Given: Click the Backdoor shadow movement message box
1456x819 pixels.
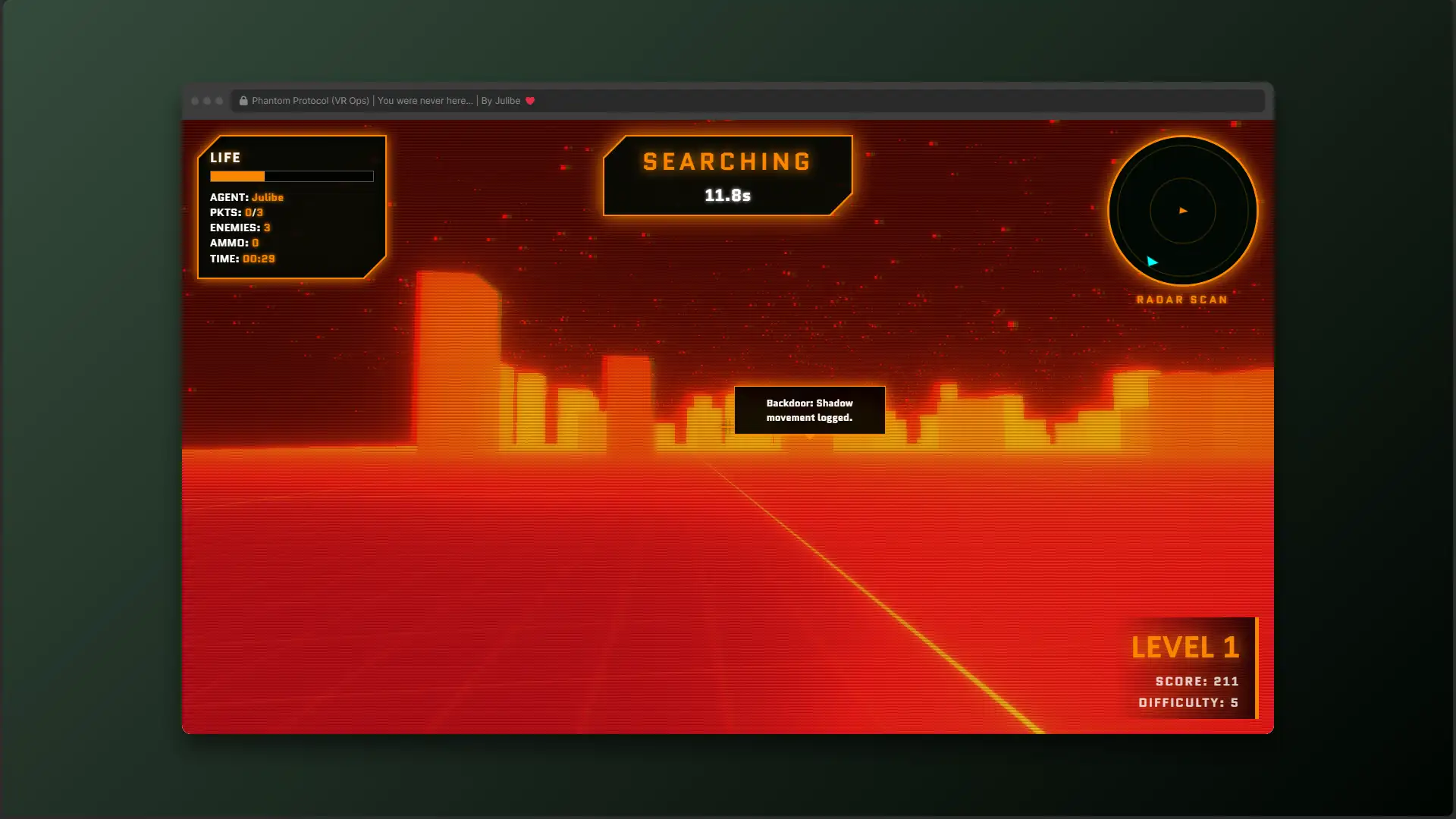Looking at the screenshot, I should pos(809,410).
